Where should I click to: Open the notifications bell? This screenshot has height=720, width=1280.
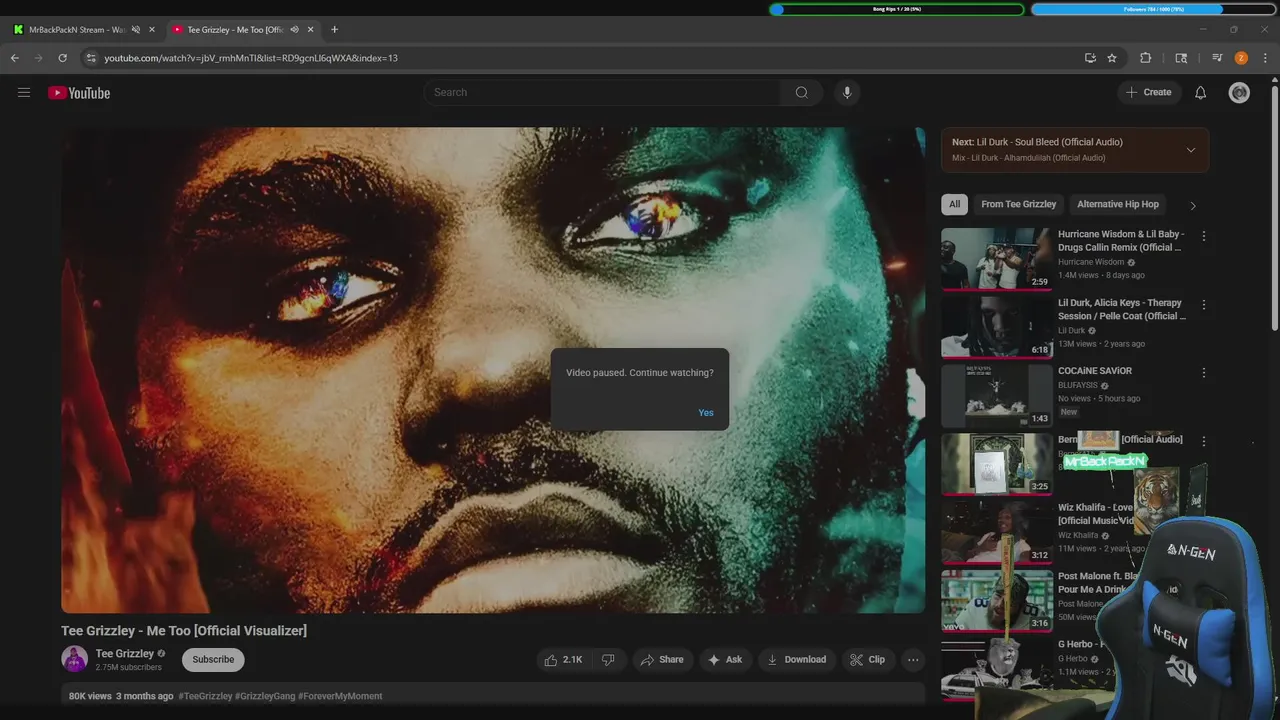(1201, 92)
